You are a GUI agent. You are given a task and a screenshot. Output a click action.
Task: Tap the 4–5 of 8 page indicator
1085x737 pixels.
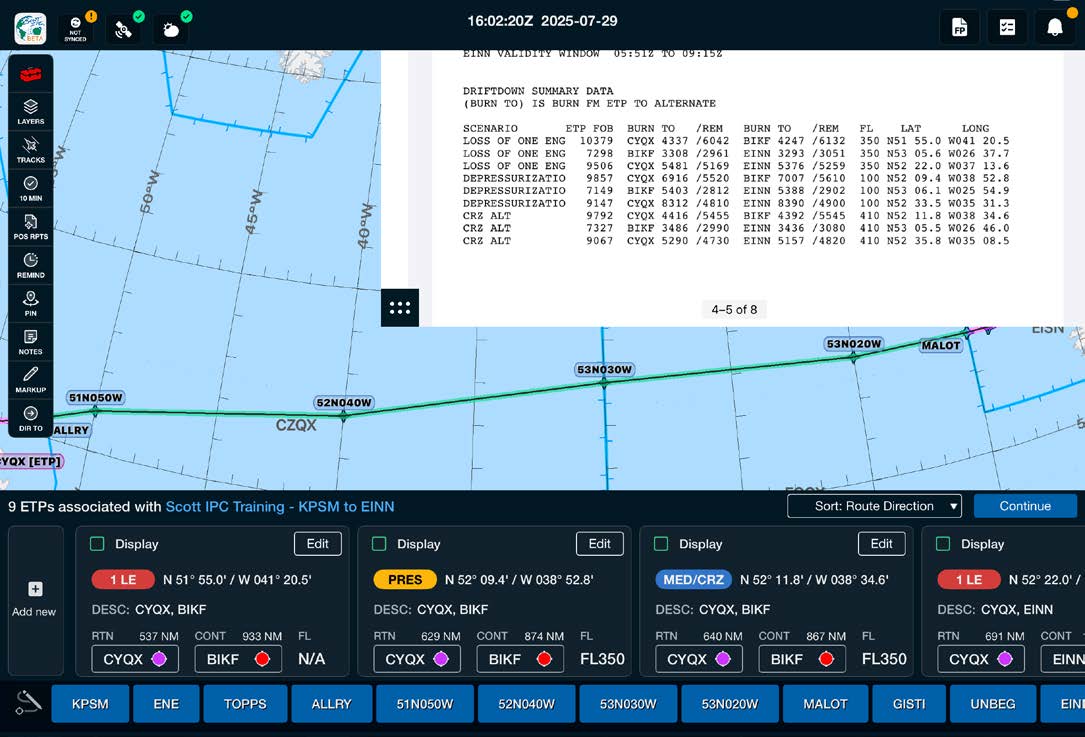click(x=734, y=309)
